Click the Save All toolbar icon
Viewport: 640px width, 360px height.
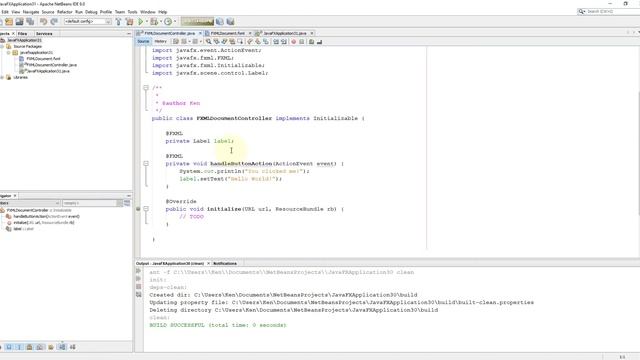[30, 22]
